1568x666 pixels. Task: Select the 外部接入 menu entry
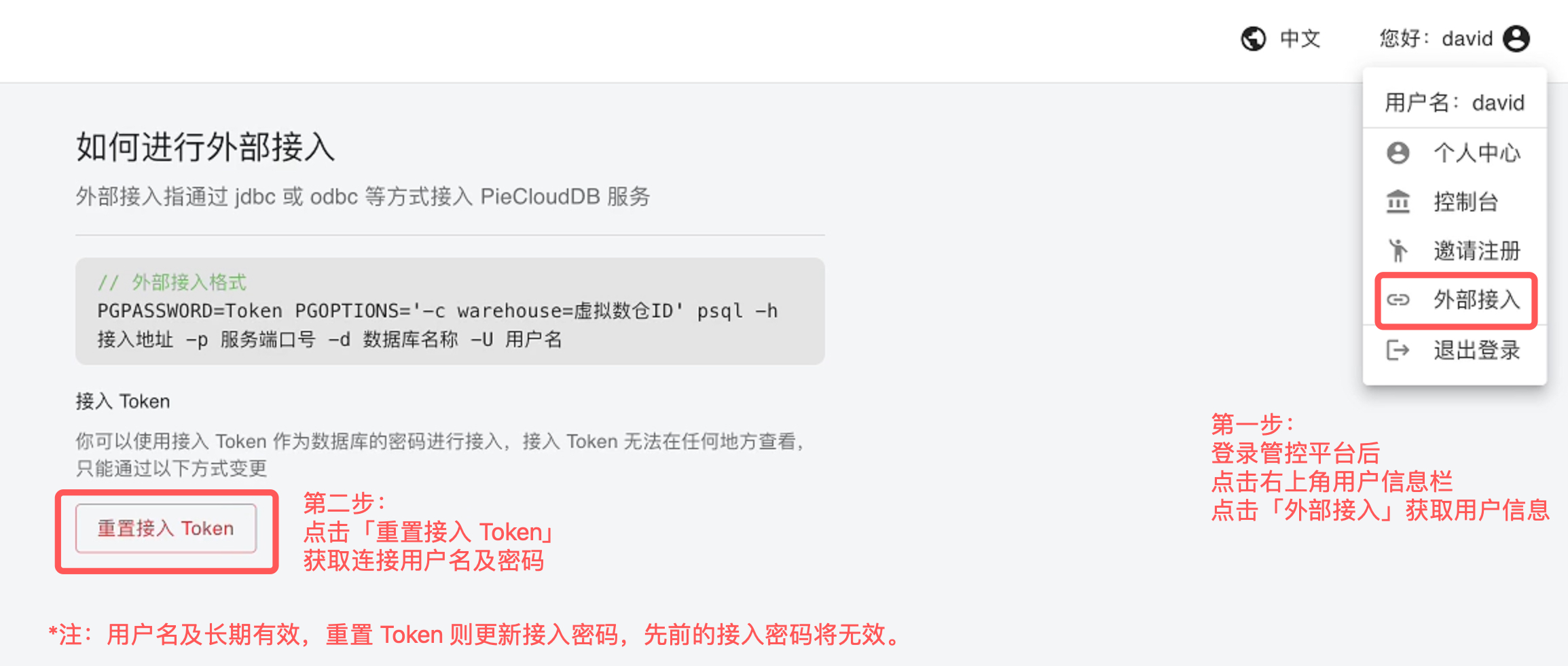(1455, 300)
